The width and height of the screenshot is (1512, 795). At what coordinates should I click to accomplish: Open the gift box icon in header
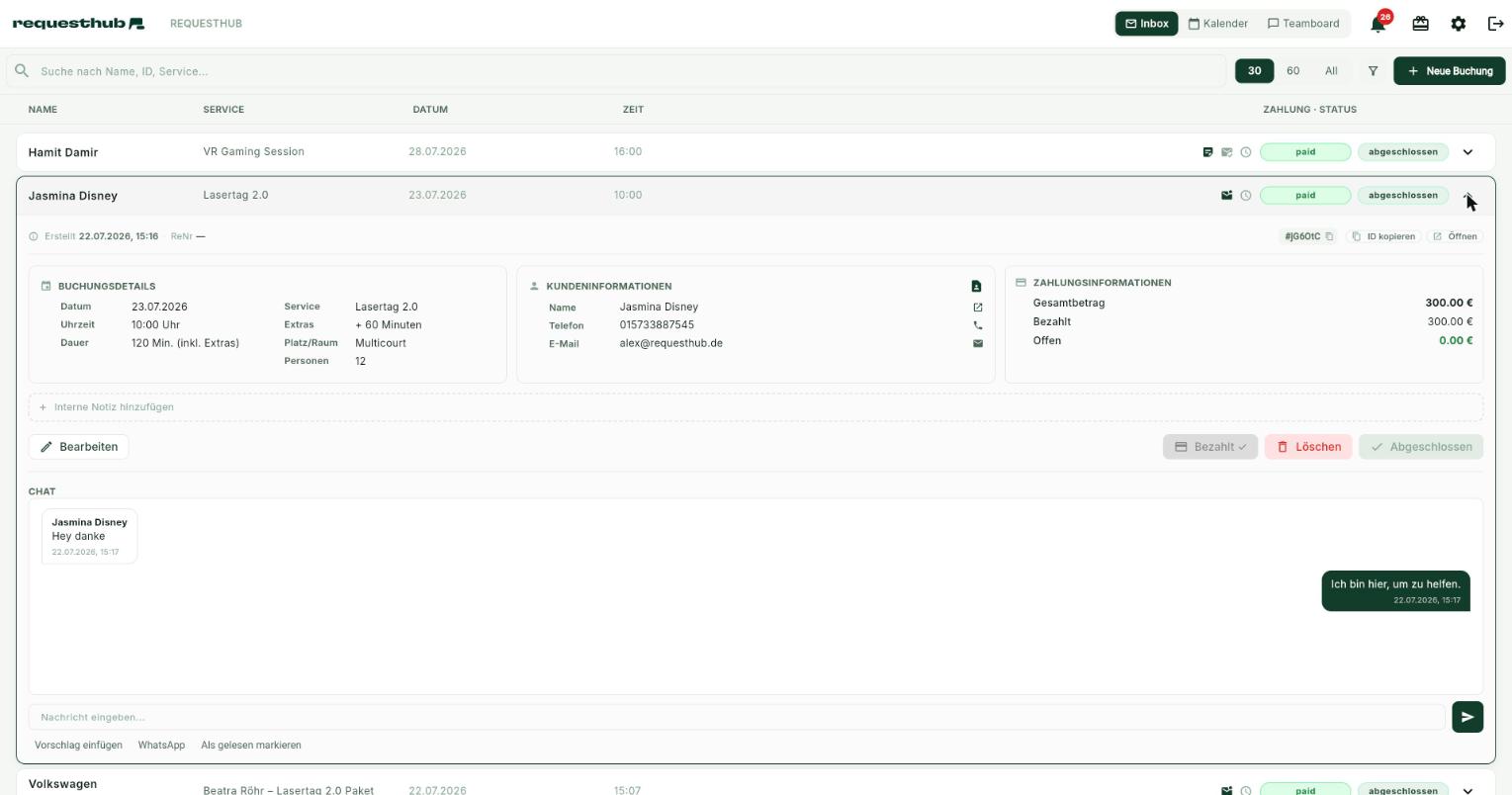(x=1420, y=24)
